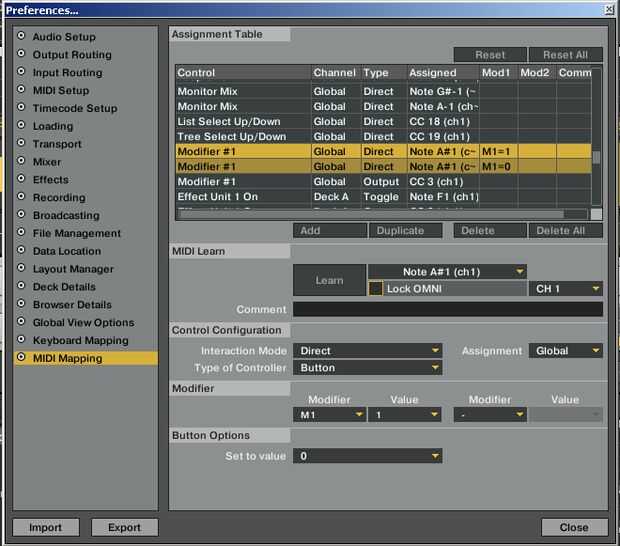
Task: Open the first modifier Value dropdown
Action: 405,415
